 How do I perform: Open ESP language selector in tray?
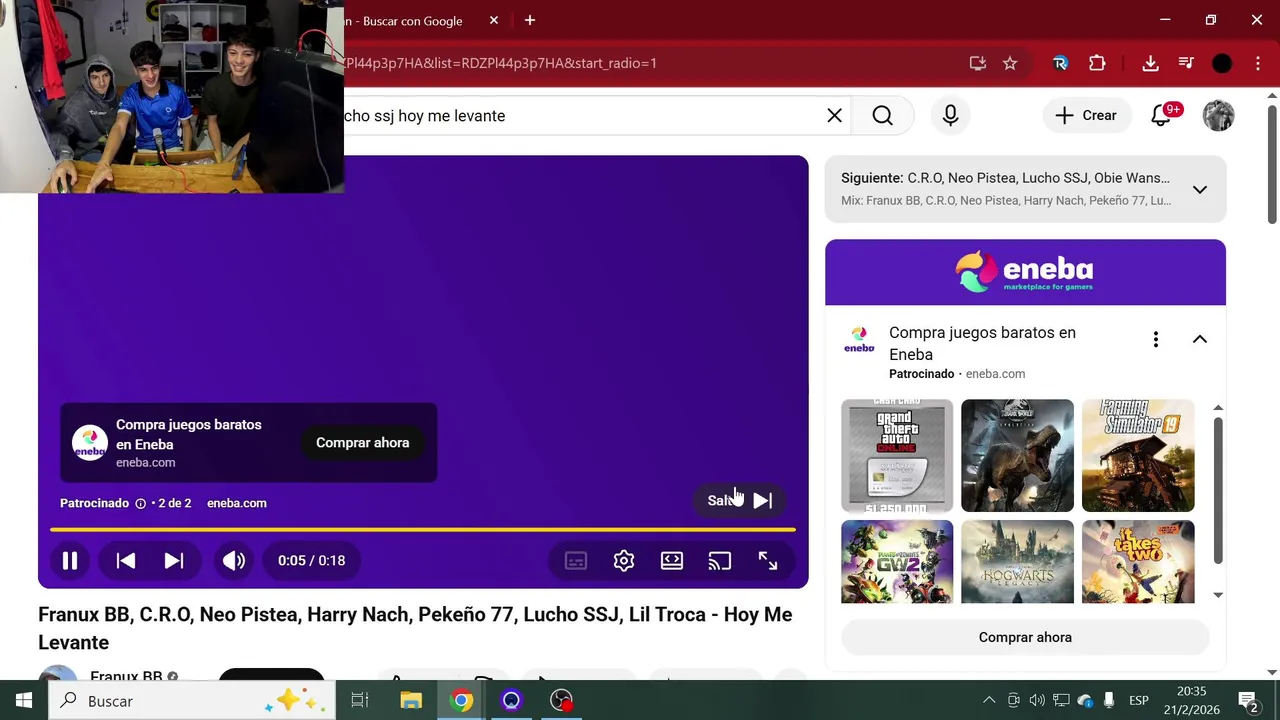click(x=1138, y=700)
